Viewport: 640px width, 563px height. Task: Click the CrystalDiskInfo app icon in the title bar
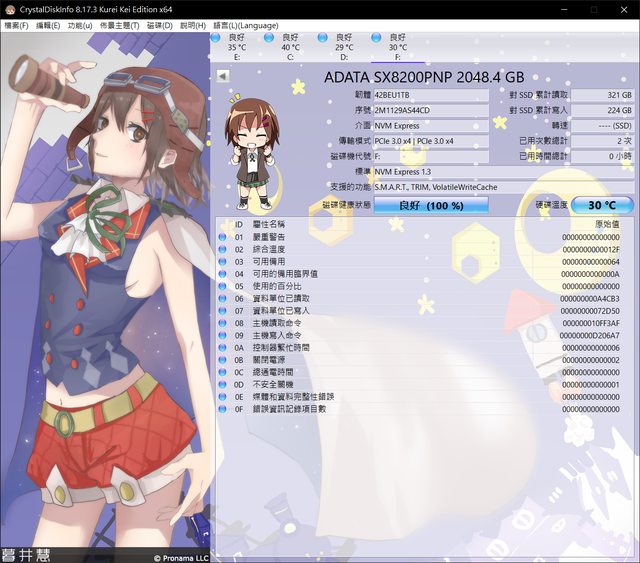tap(9, 8)
